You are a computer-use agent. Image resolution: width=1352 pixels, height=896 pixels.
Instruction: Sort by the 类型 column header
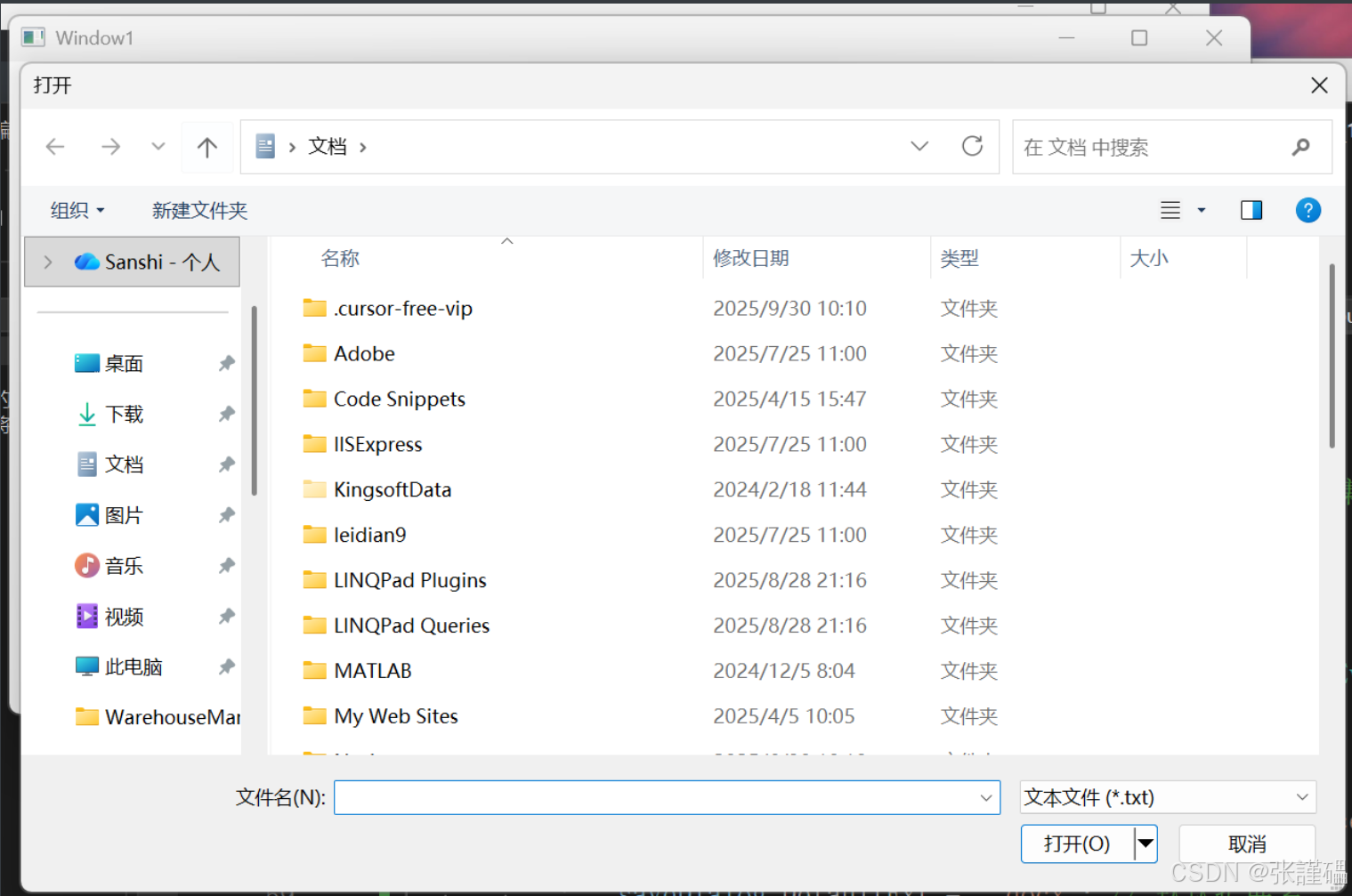(959, 258)
